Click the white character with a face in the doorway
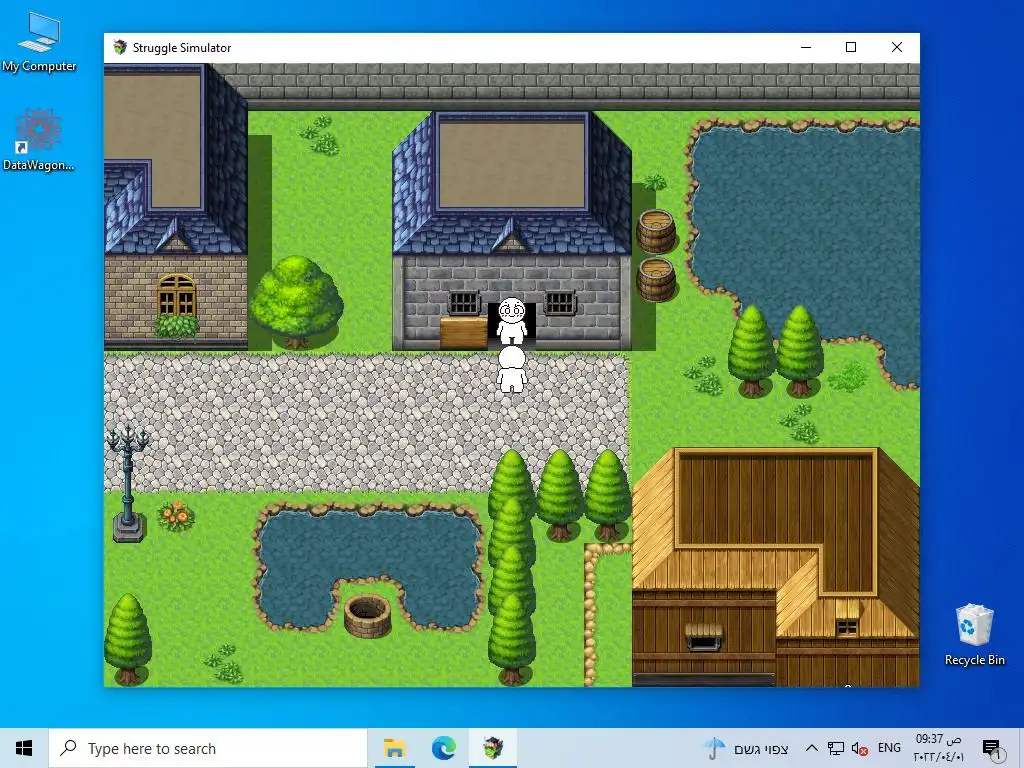 [x=512, y=320]
